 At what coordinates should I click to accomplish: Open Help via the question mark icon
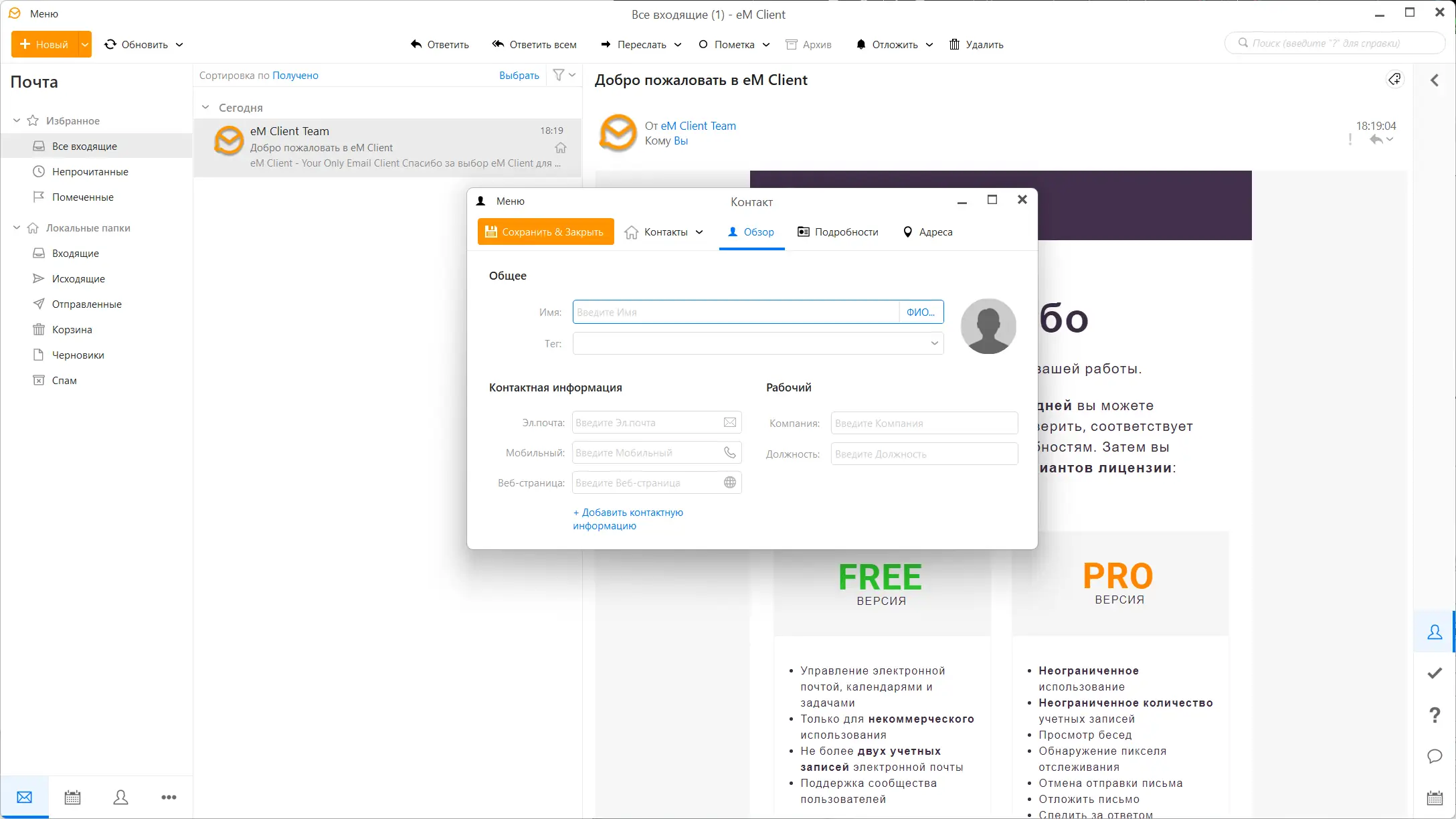click(x=1435, y=715)
